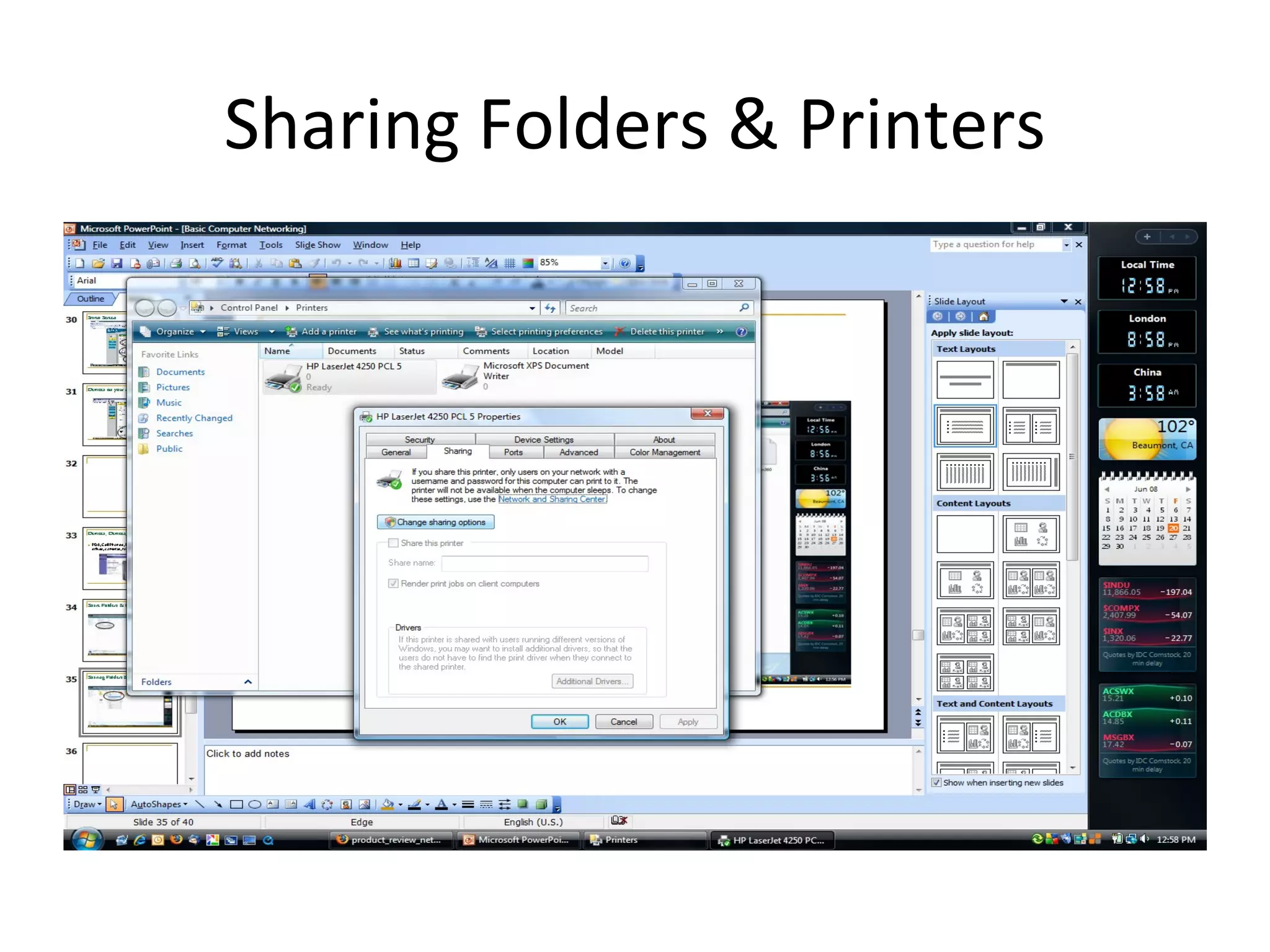
Task: Select the Line drawing tool
Action: click(x=200, y=804)
